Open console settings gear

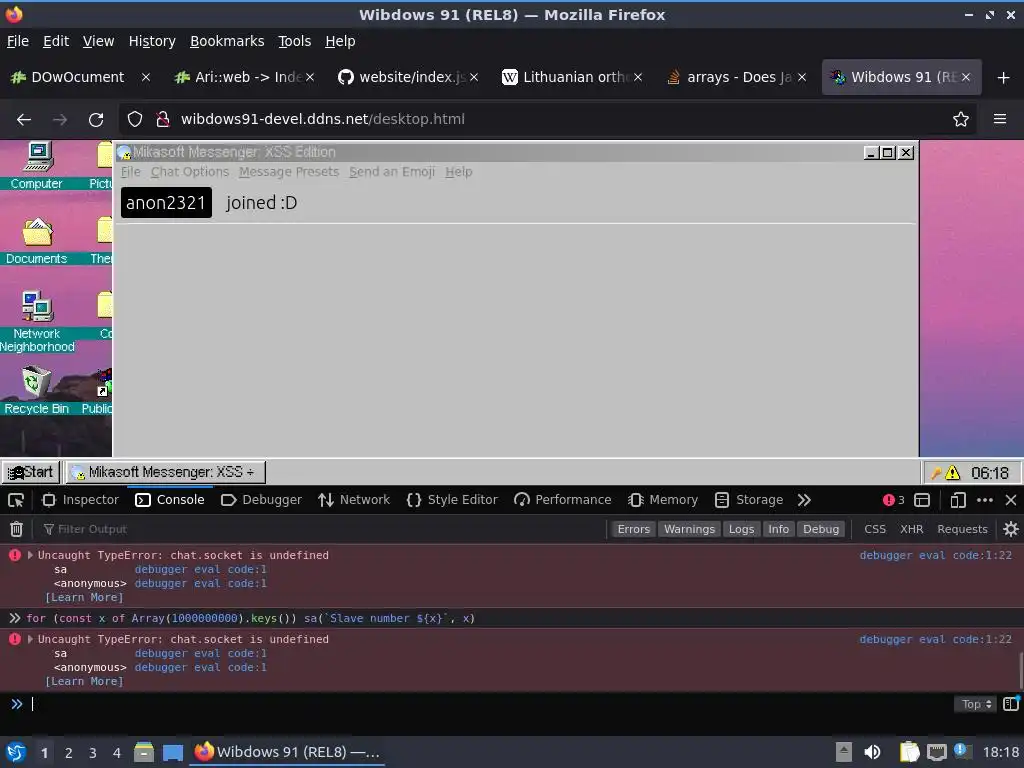[1010, 529]
